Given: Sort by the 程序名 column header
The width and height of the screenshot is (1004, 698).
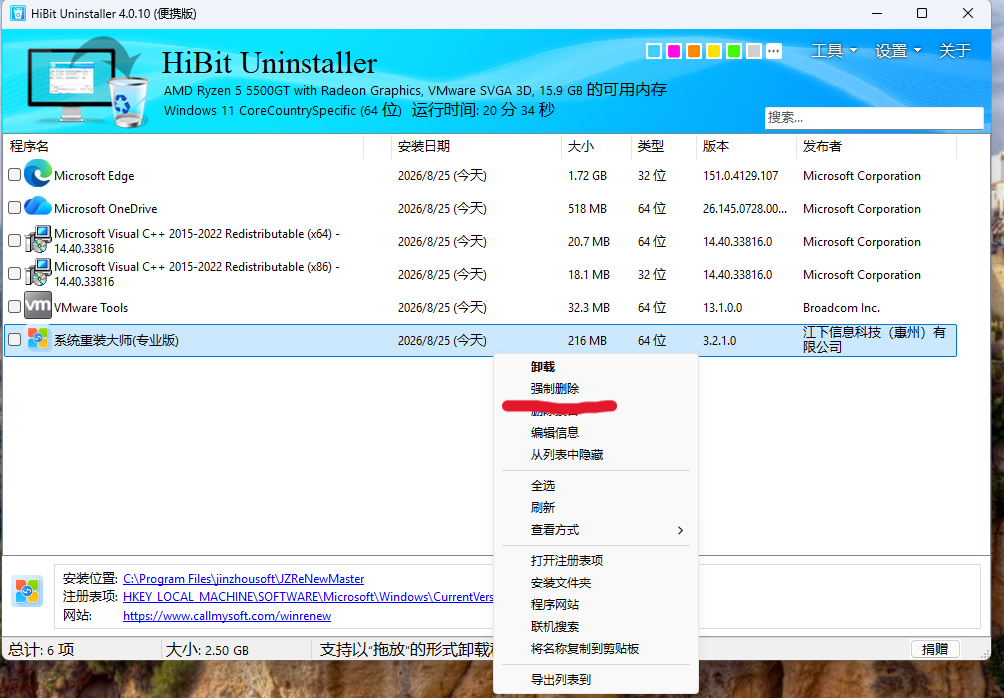Looking at the screenshot, I should tap(29, 147).
